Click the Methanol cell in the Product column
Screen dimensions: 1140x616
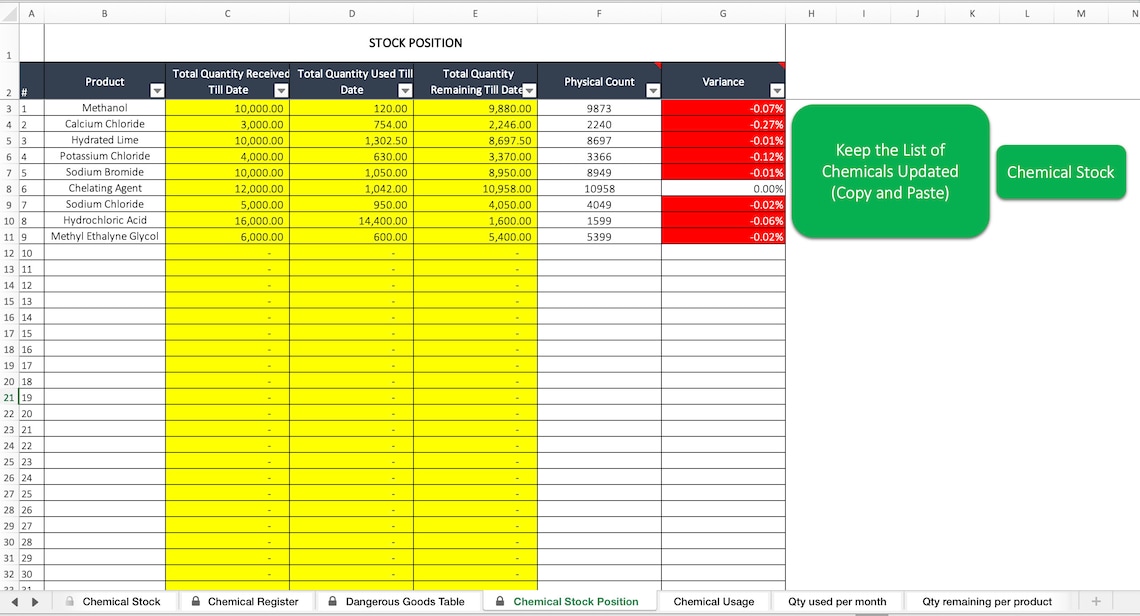coord(104,107)
